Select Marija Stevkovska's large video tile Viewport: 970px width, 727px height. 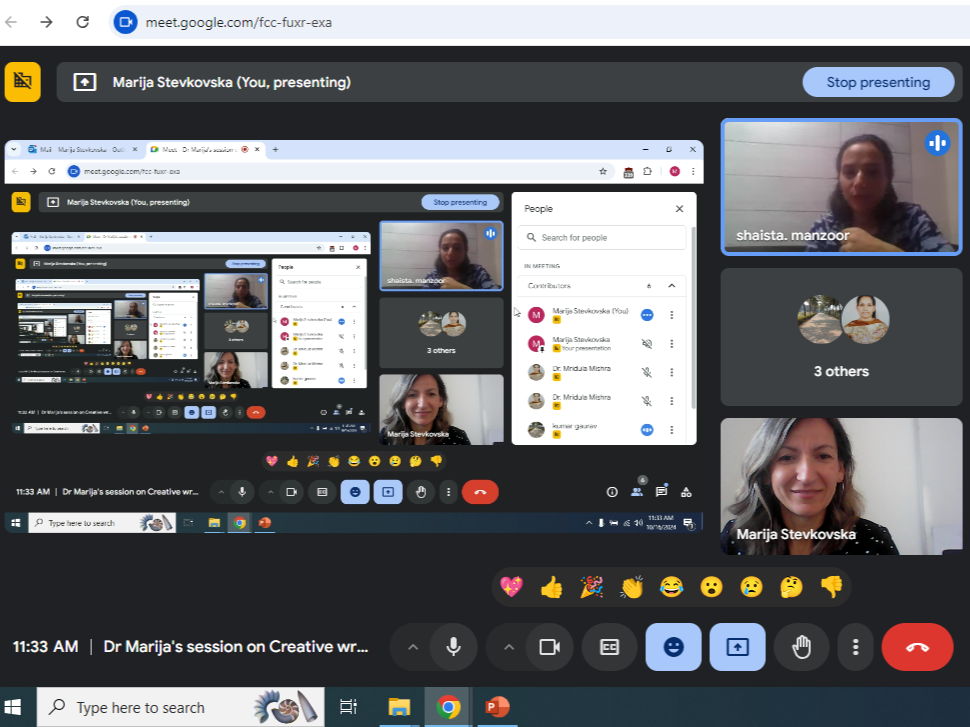click(x=841, y=486)
